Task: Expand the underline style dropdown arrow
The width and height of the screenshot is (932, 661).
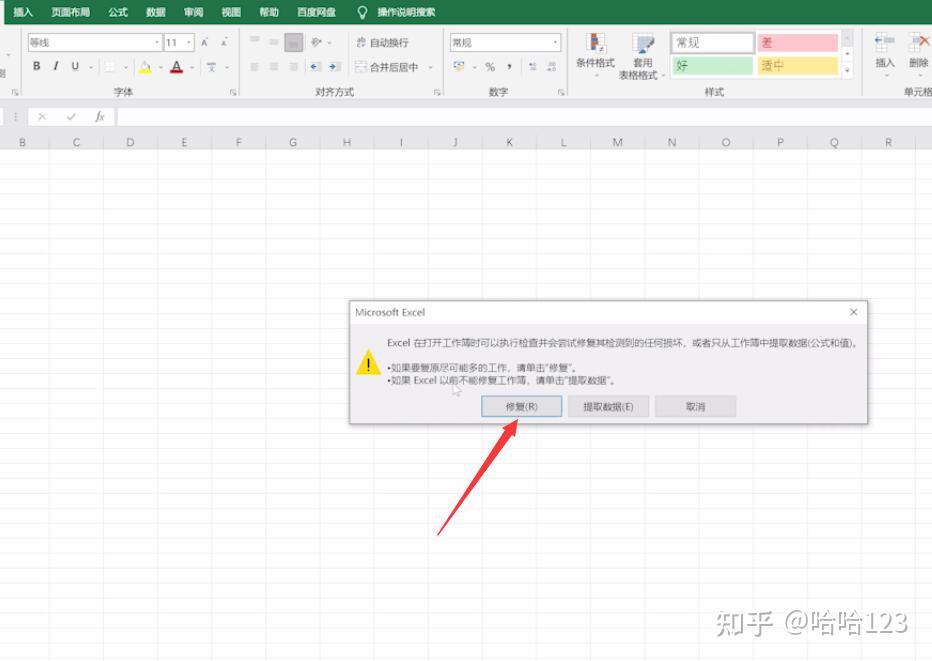Action: click(90, 67)
